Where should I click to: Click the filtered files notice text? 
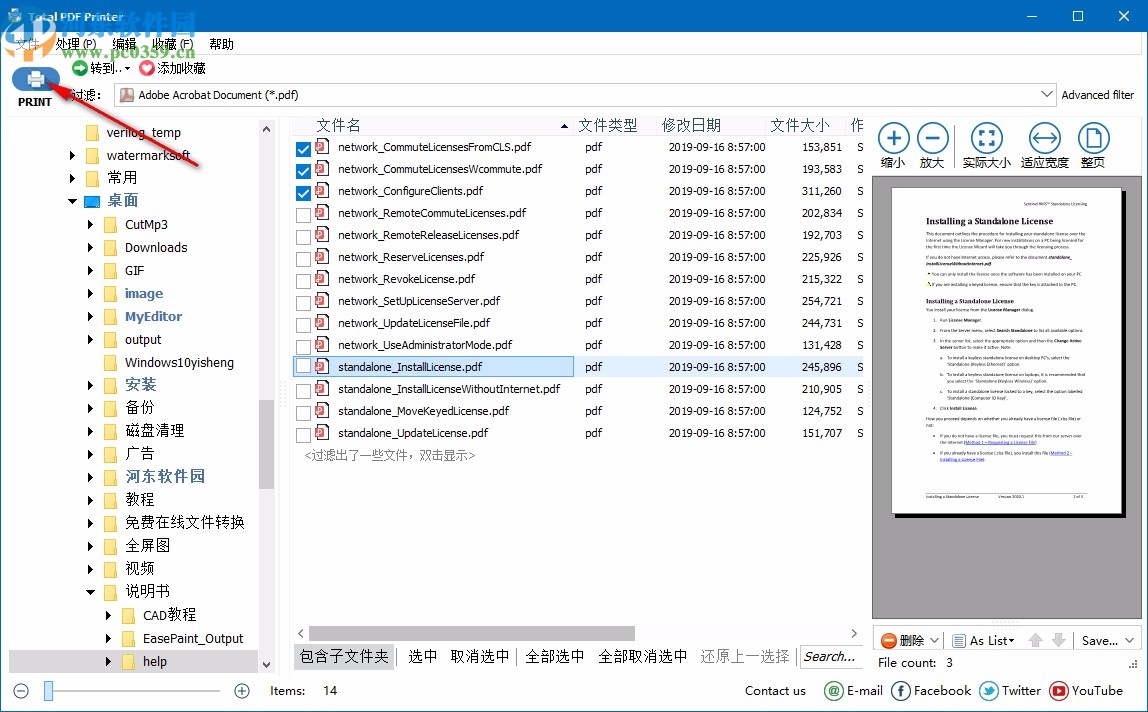click(x=390, y=456)
